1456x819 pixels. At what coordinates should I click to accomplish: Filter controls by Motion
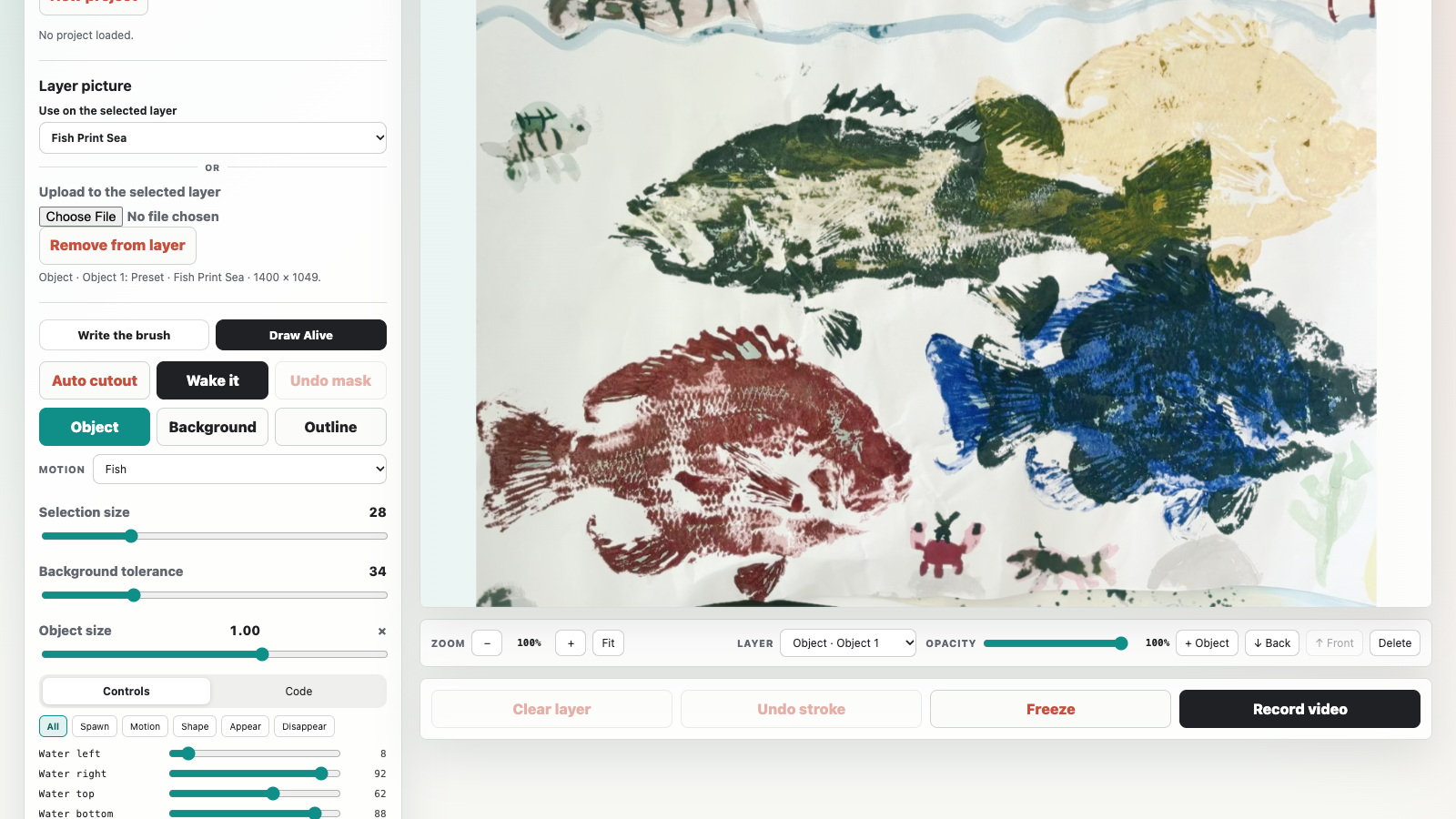pyautogui.click(x=145, y=726)
